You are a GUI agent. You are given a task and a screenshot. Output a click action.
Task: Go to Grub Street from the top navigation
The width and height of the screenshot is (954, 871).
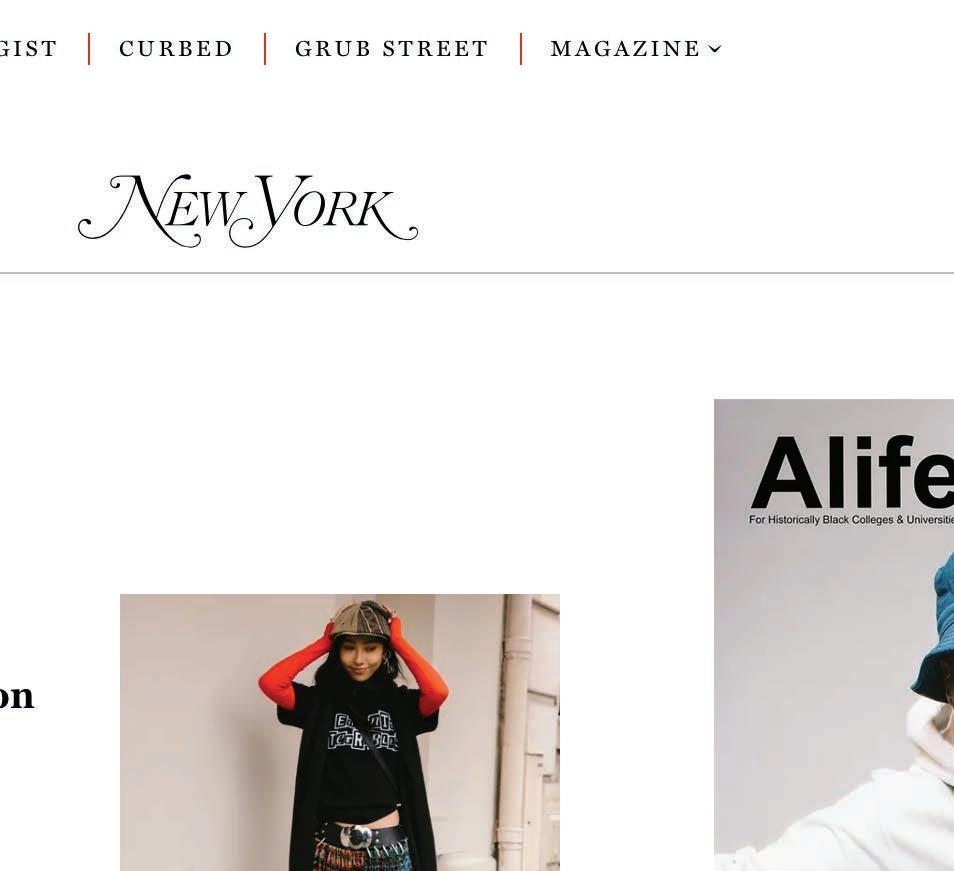(x=392, y=49)
